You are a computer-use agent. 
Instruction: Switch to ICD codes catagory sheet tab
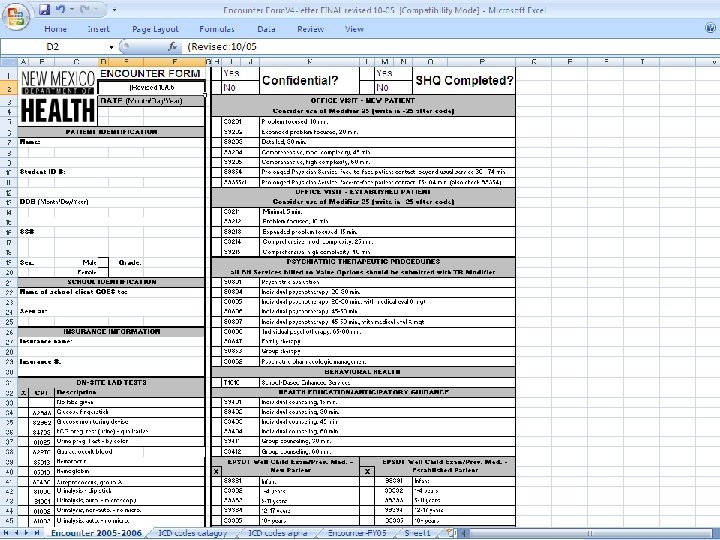coord(193,533)
